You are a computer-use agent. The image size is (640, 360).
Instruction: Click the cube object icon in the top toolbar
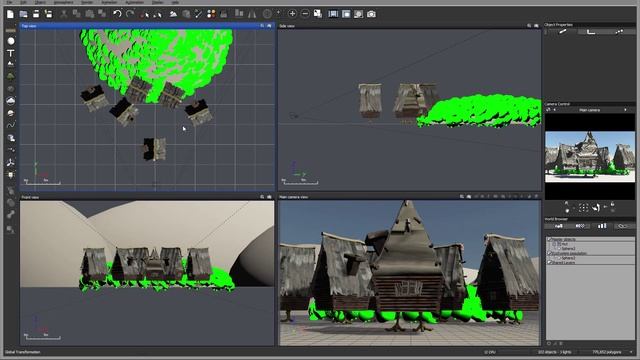click(x=186, y=14)
